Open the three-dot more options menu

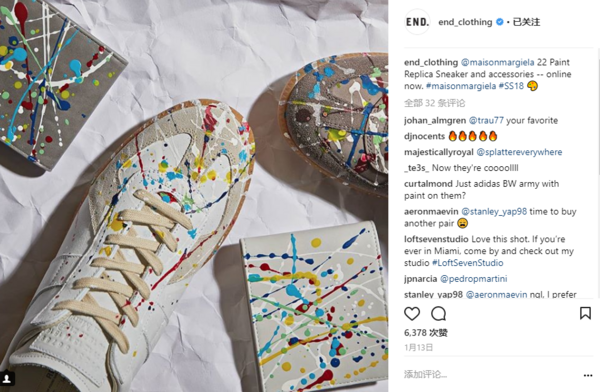[588, 376]
